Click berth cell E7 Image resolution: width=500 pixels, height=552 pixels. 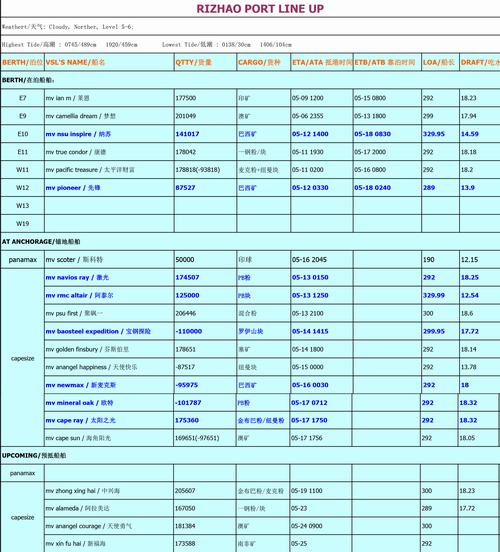point(23,98)
